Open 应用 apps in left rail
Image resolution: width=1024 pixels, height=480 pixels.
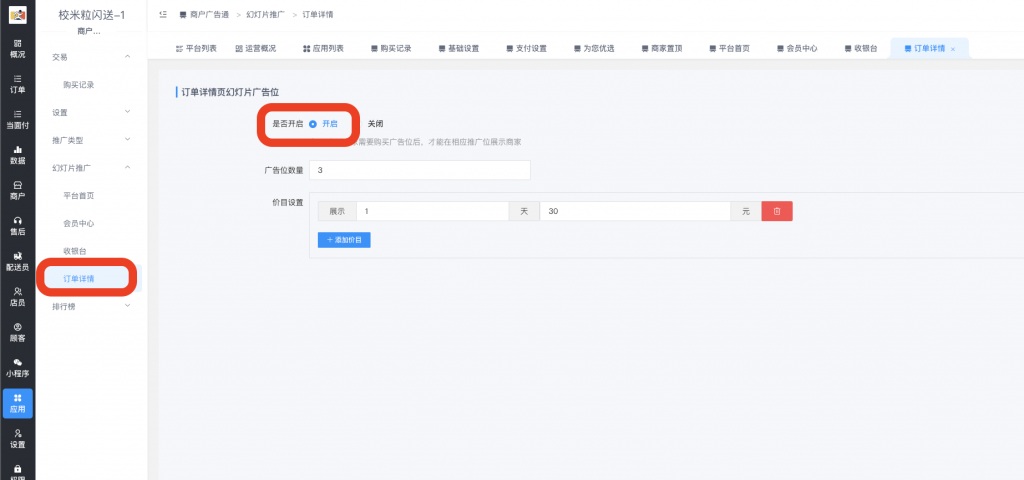[18, 404]
